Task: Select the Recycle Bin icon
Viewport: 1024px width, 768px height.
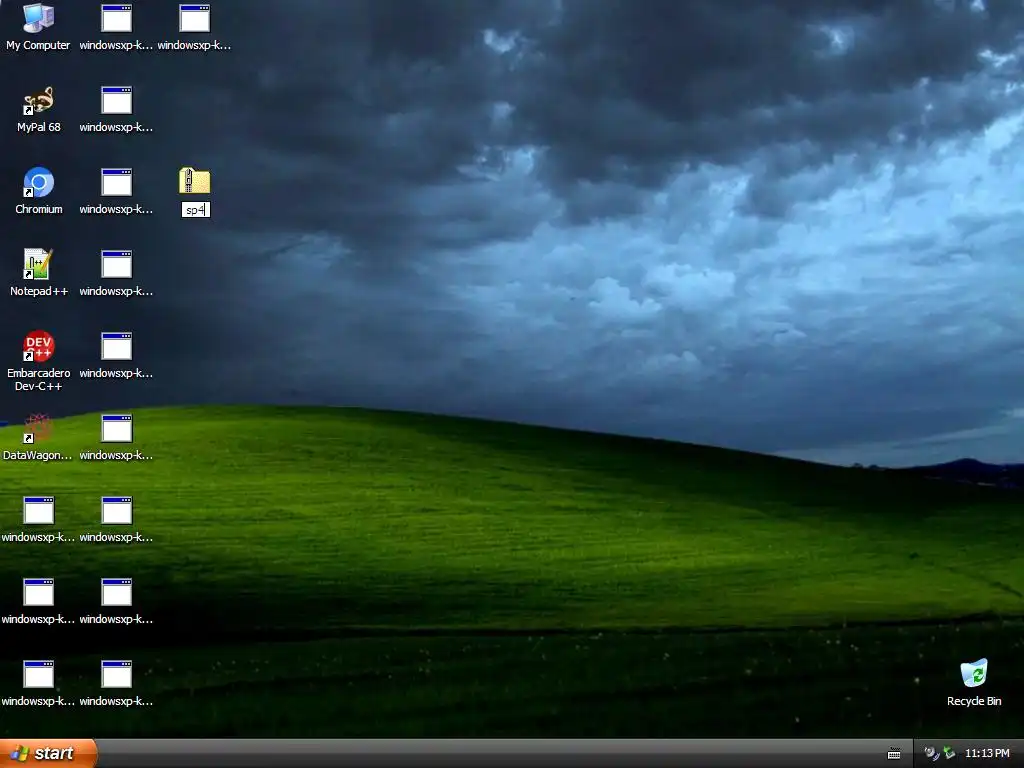Action: point(974,683)
